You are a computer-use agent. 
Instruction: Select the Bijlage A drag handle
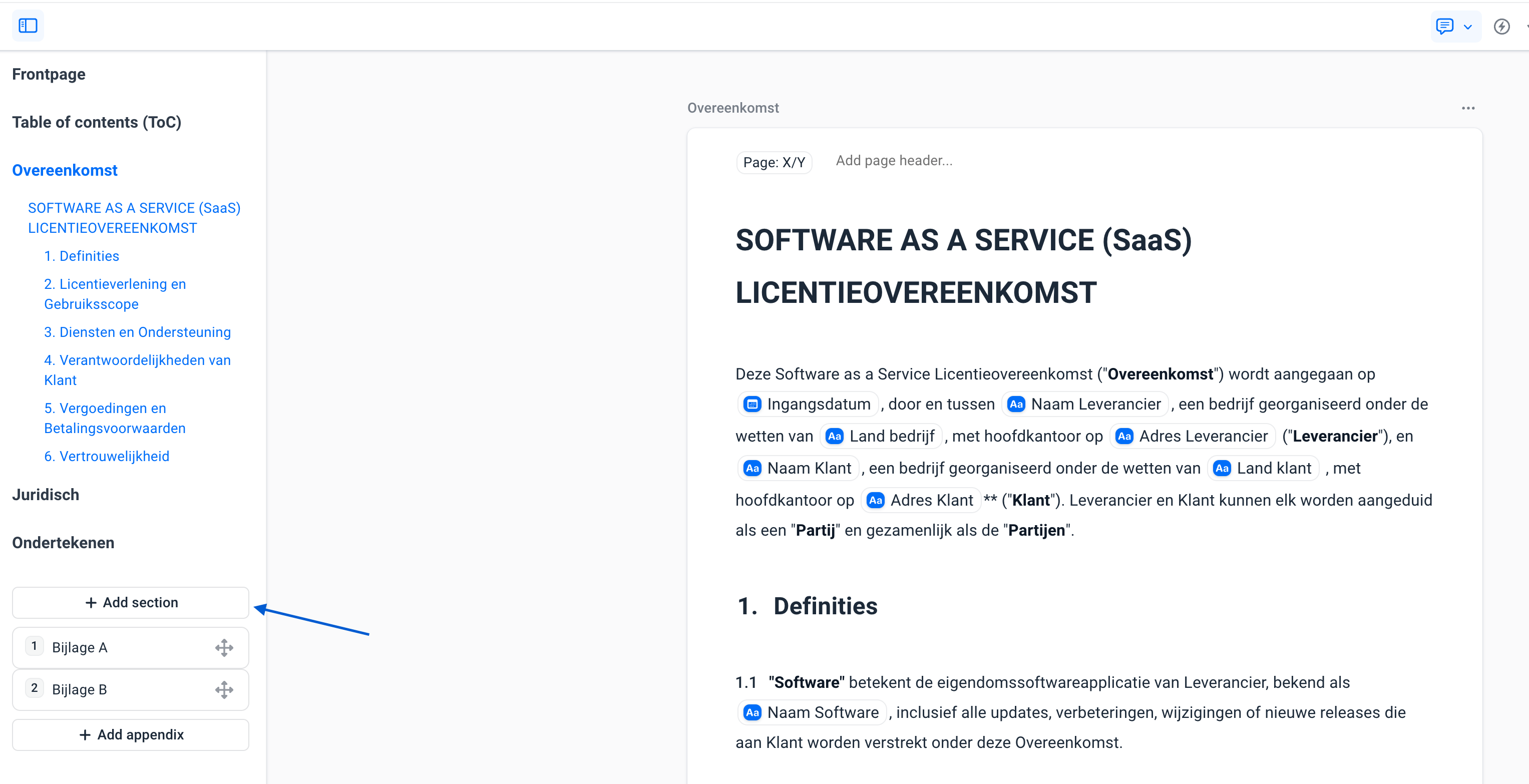click(224, 647)
